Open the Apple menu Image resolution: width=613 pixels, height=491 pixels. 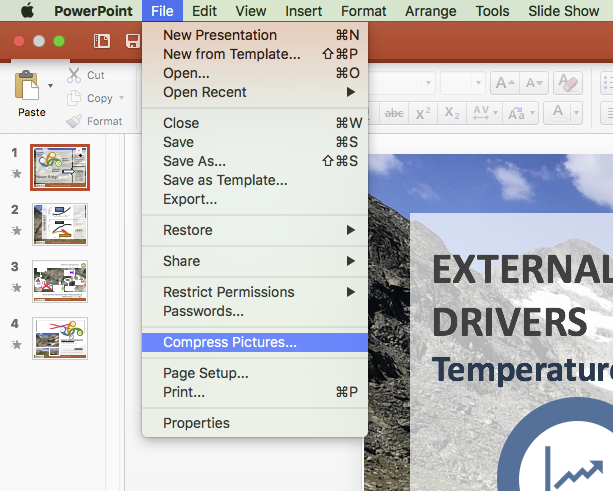click(27, 11)
